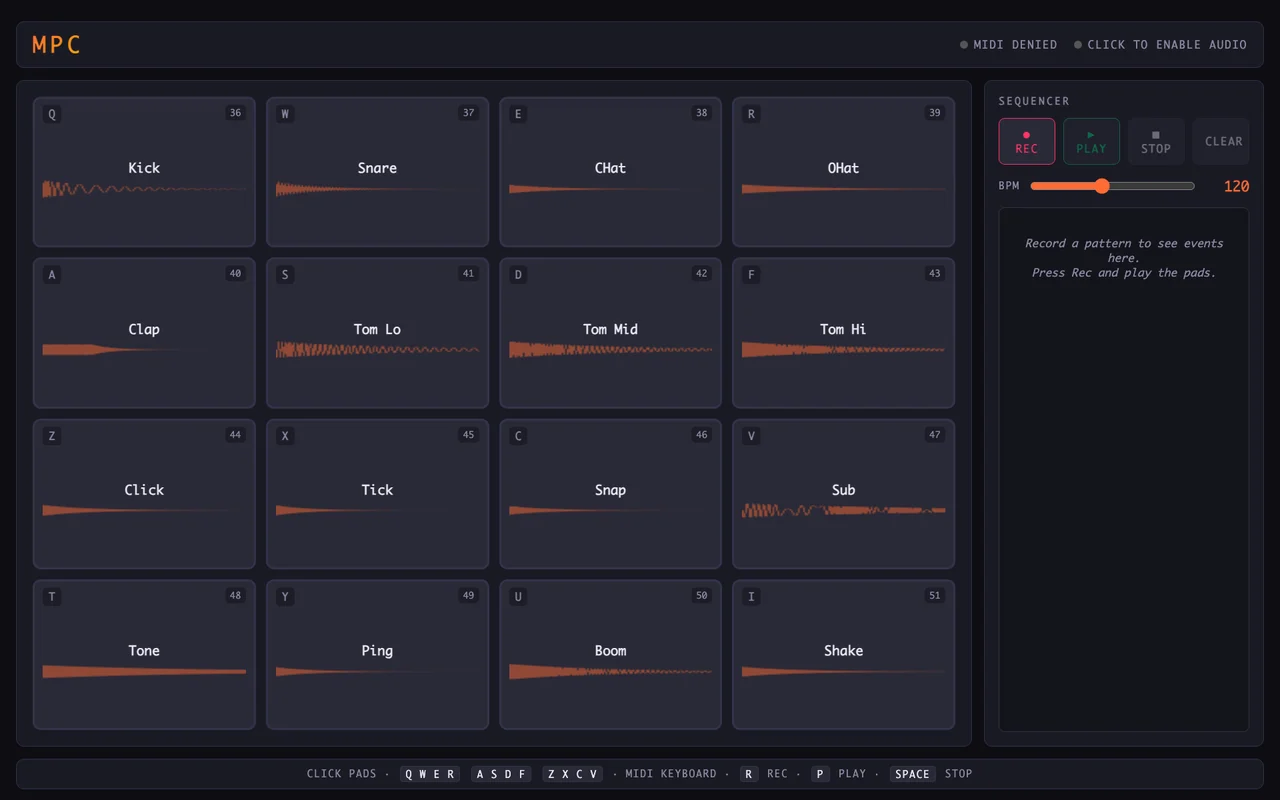Click MIDI note number 51 badge
The width and height of the screenshot is (1280, 800).
click(x=934, y=596)
